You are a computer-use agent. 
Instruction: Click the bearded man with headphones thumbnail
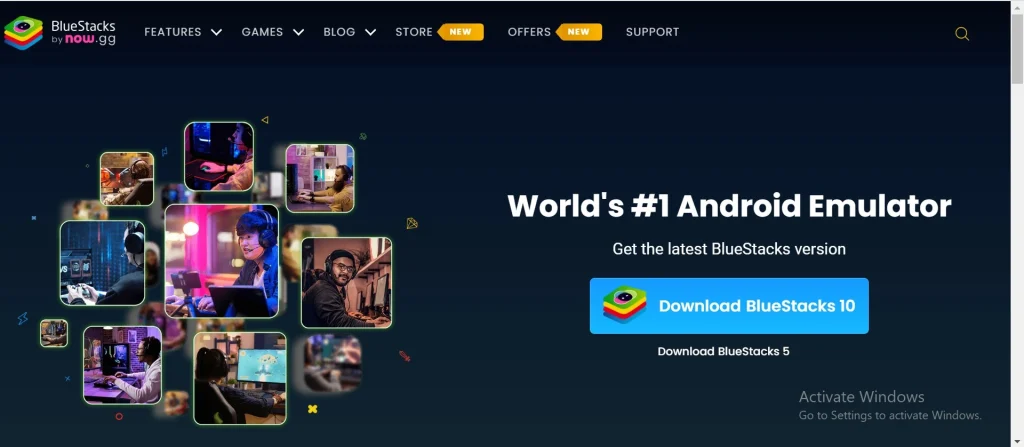click(x=346, y=282)
